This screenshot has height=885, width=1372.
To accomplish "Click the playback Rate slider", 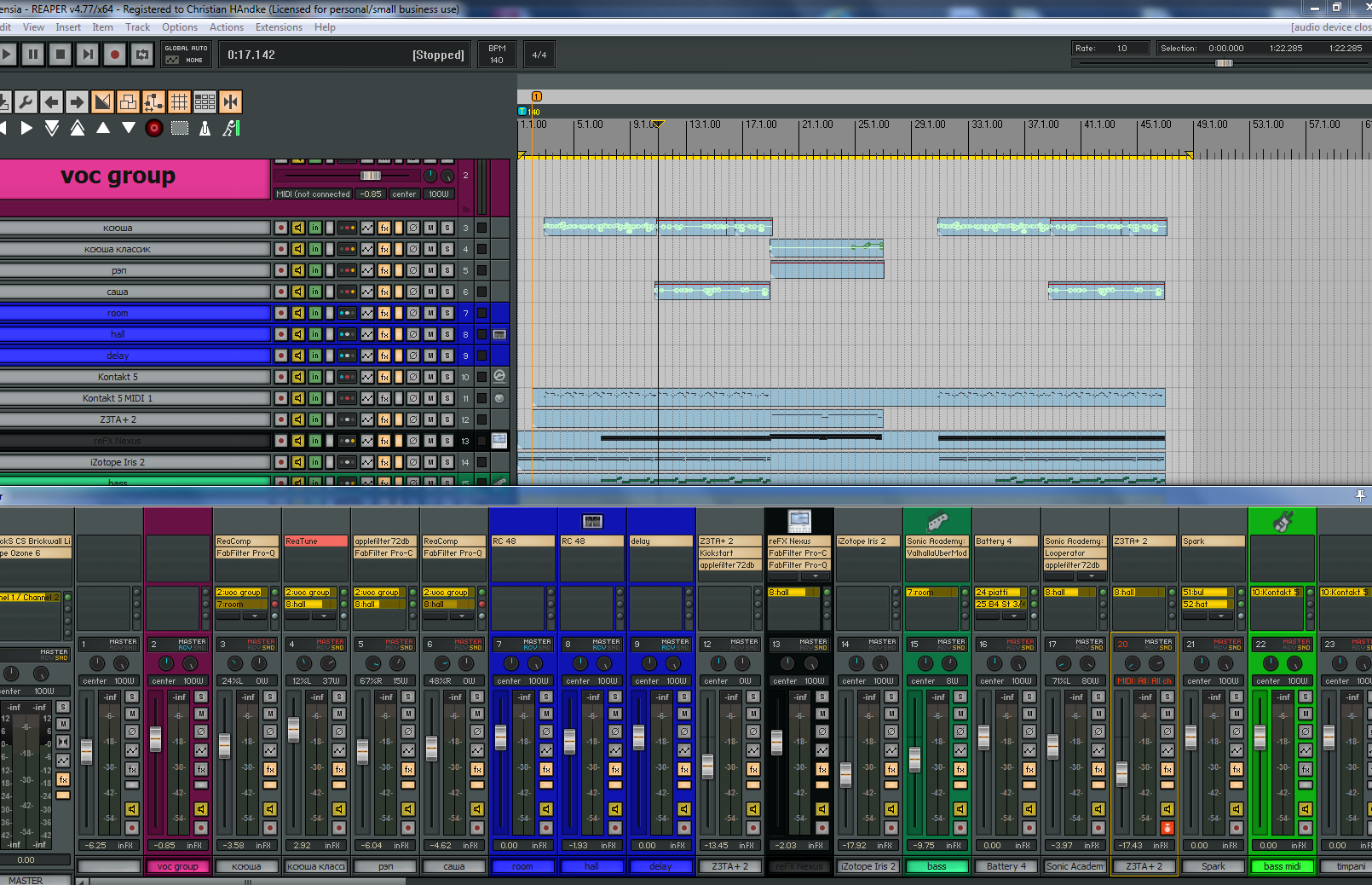I will 1224,63.
